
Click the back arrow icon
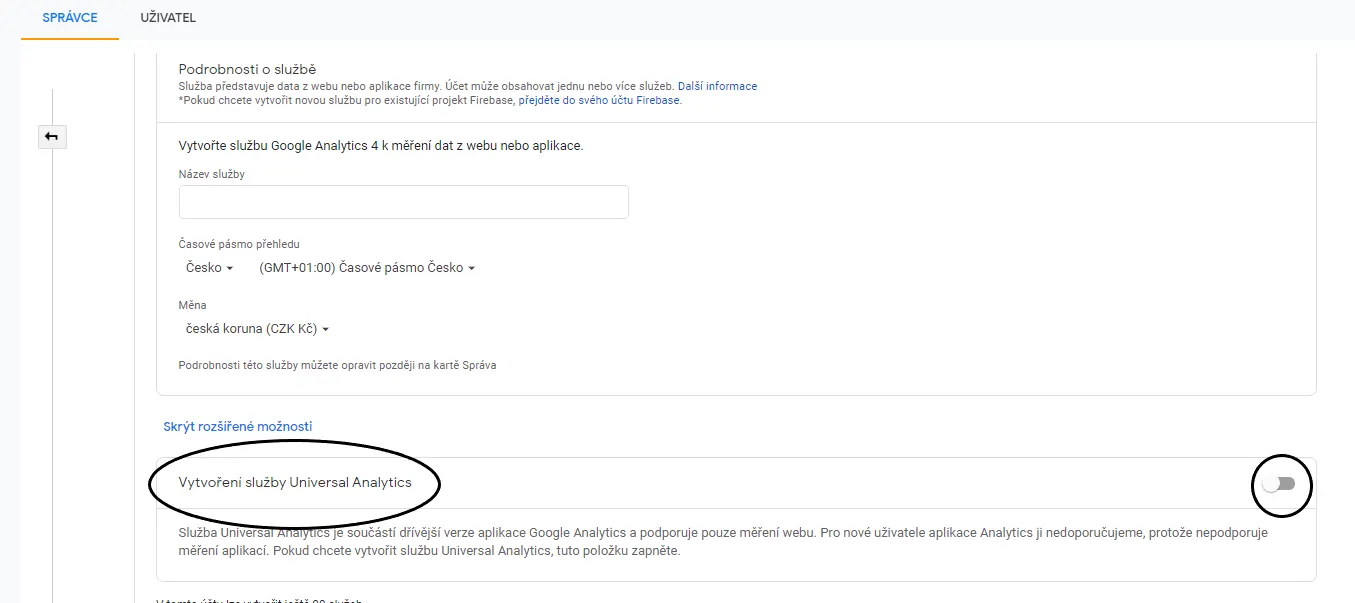tap(52, 137)
